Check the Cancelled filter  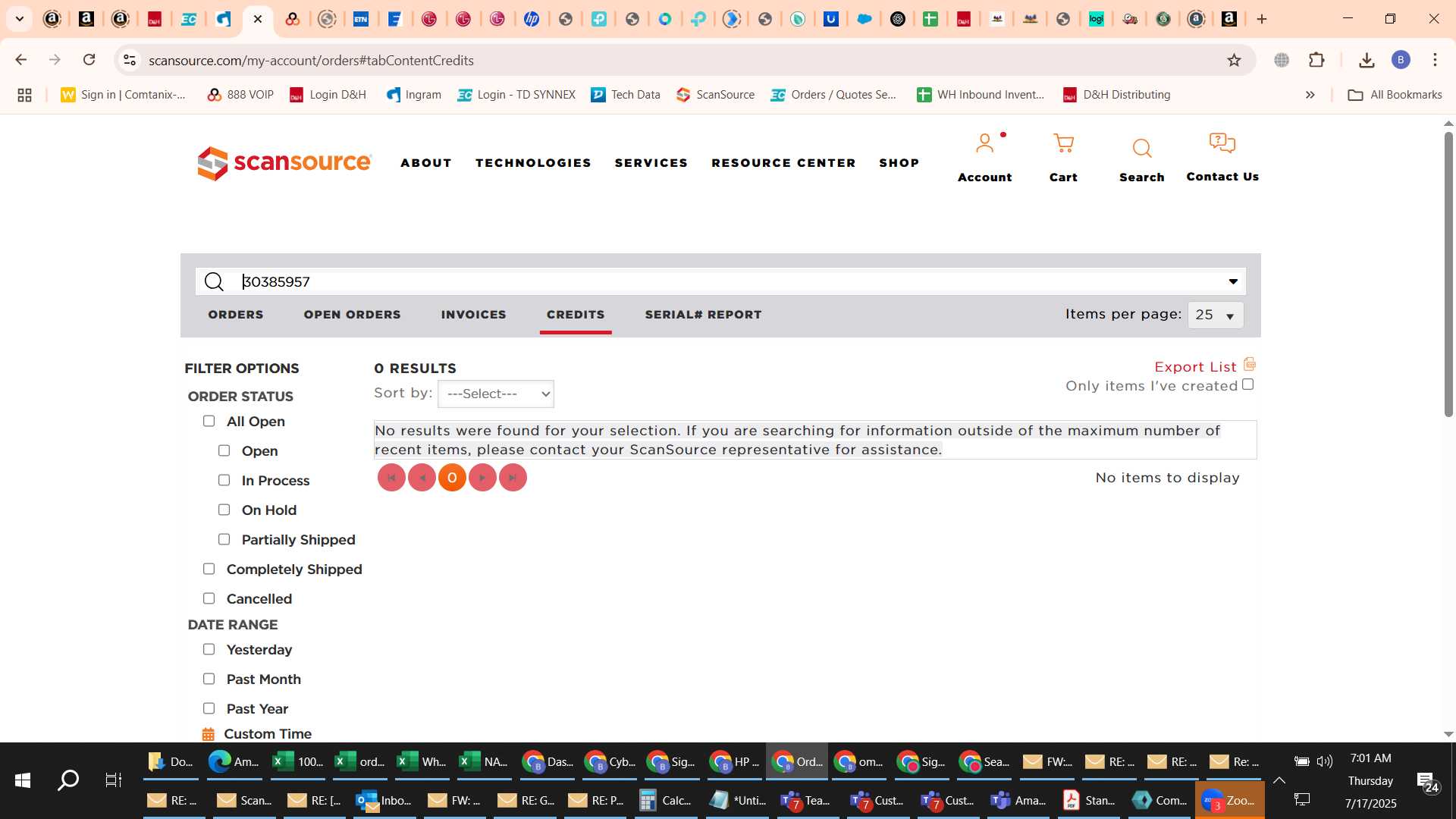tap(209, 598)
